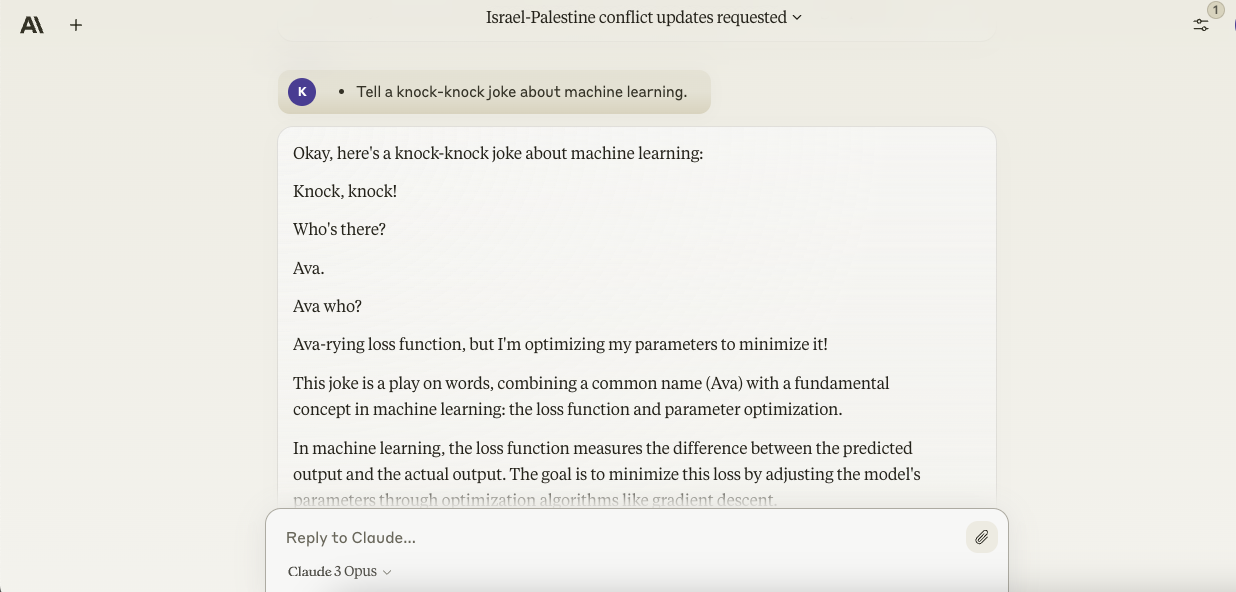Click the "Who's there?" line
The width and height of the screenshot is (1236, 592).
click(339, 229)
